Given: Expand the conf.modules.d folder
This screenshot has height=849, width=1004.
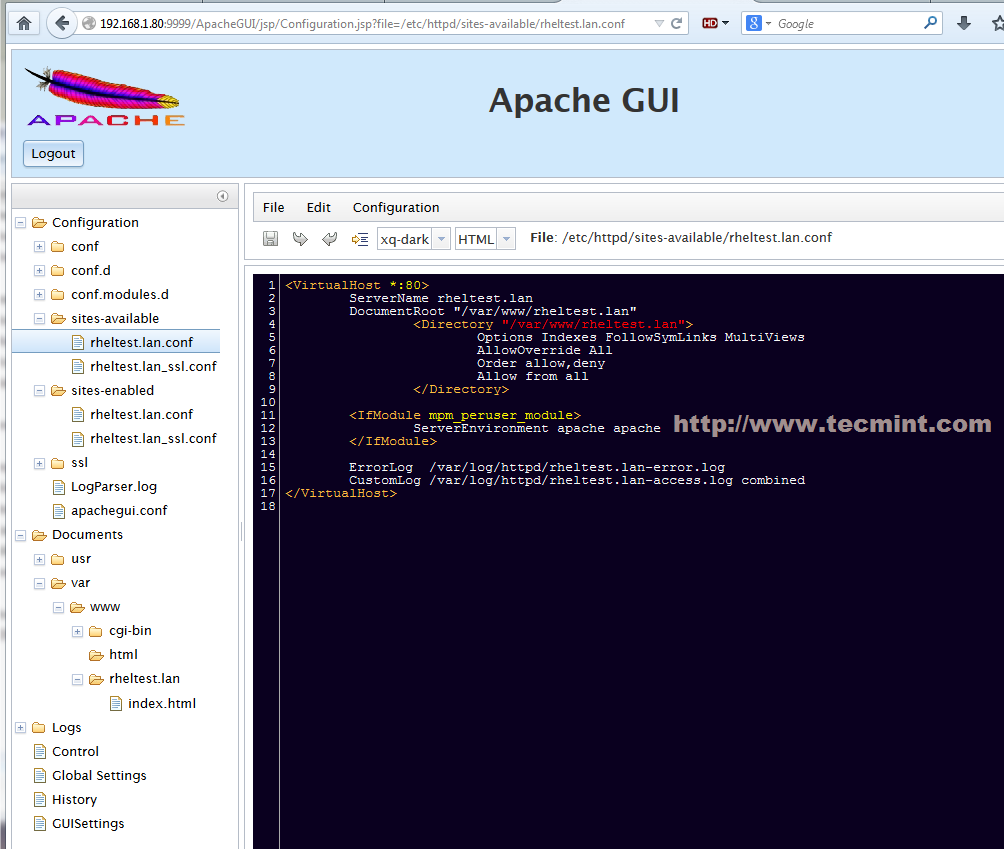Looking at the screenshot, I should point(40,295).
